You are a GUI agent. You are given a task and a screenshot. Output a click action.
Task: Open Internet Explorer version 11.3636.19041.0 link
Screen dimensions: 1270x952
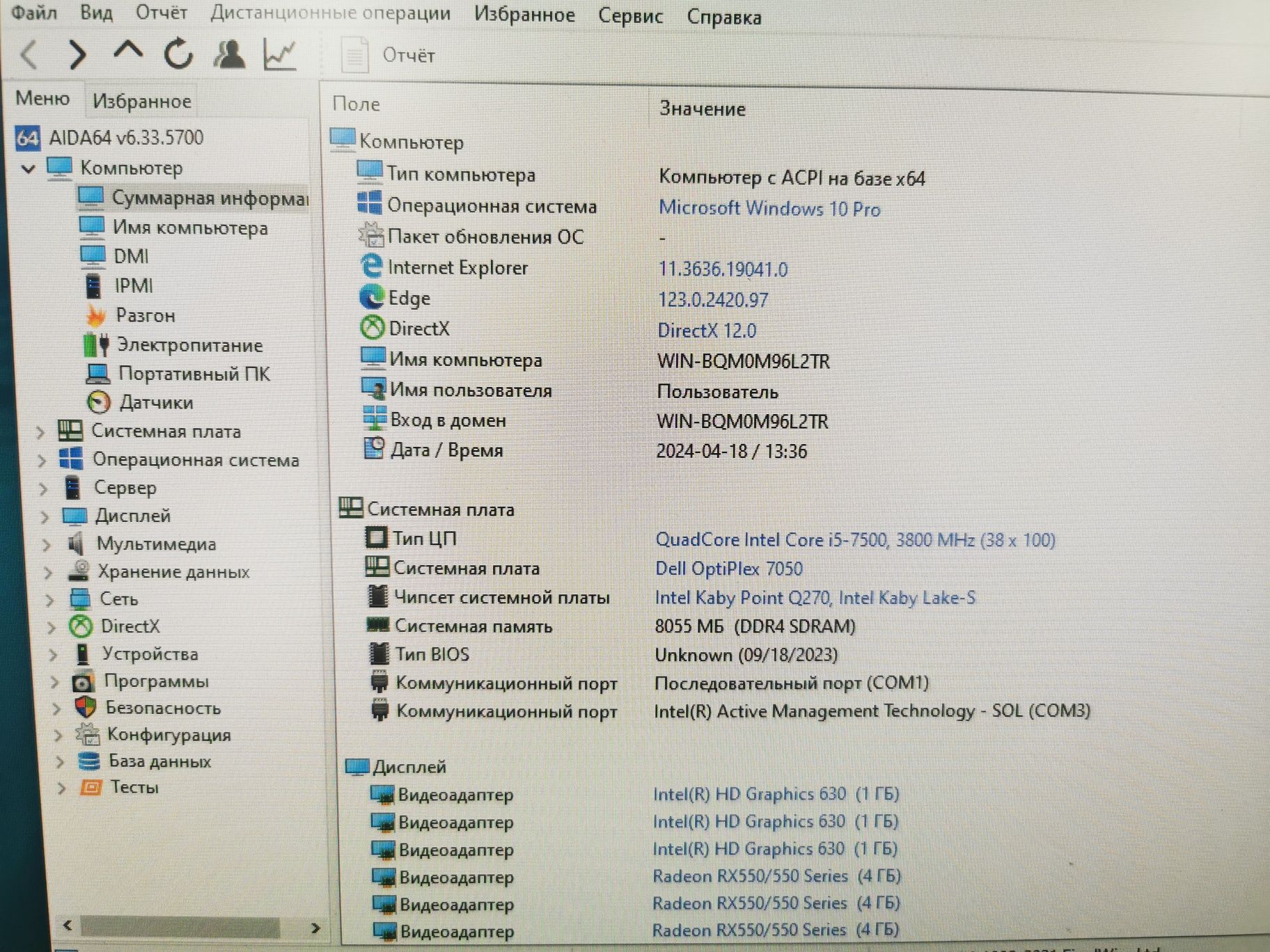tap(723, 269)
